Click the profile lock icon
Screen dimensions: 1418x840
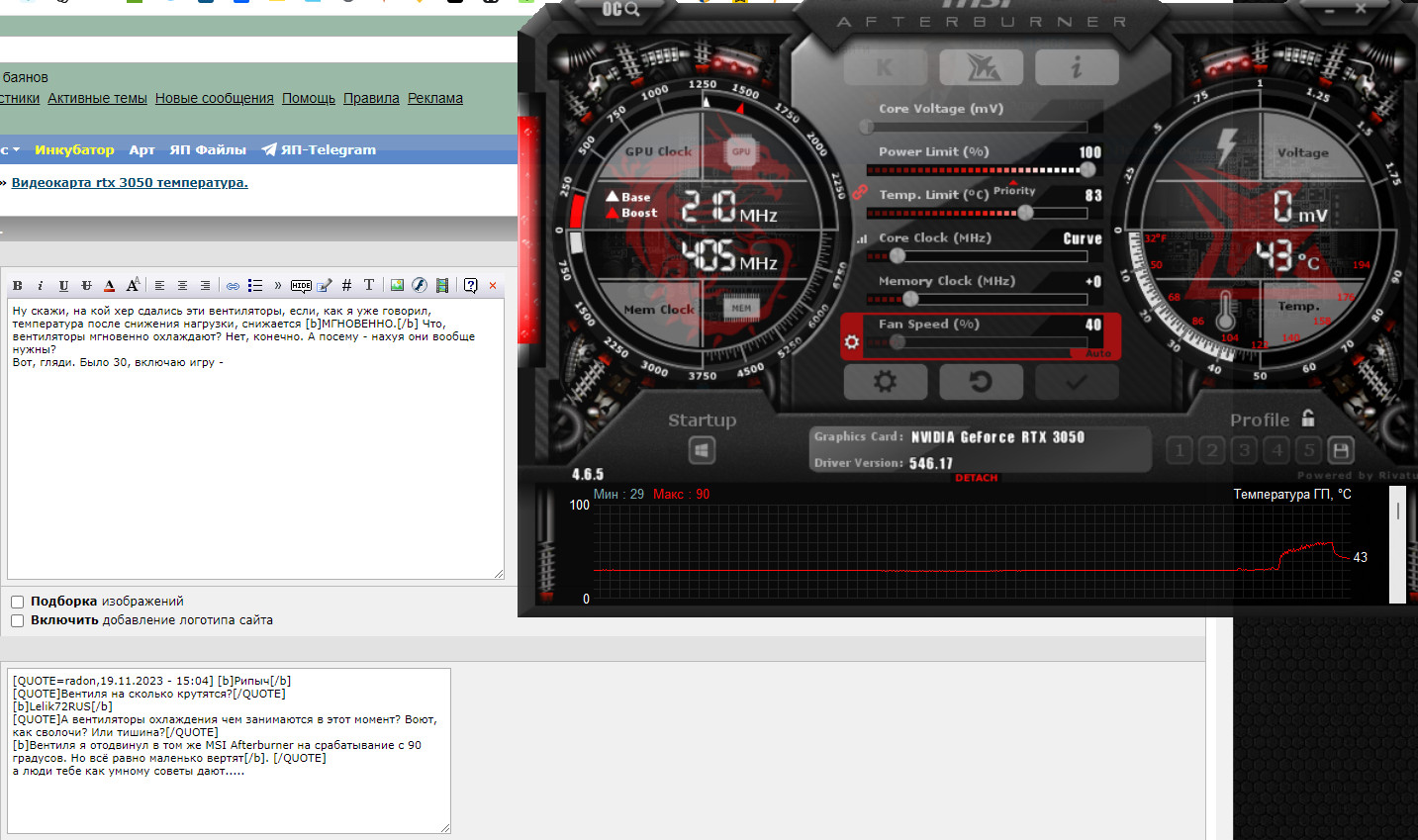[1308, 419]
